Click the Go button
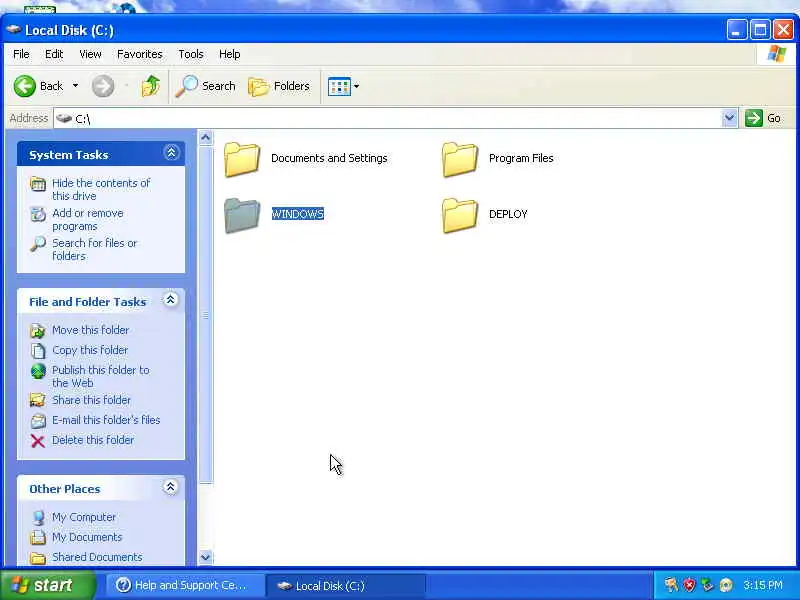 pyautogui.click(x=763, y=118)
